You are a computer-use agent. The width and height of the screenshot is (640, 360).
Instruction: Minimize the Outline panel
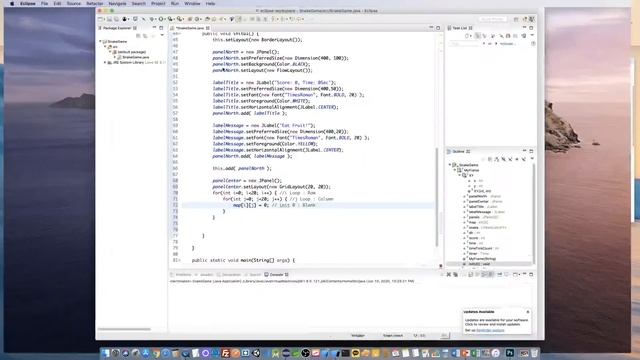[x=524, y=151]
